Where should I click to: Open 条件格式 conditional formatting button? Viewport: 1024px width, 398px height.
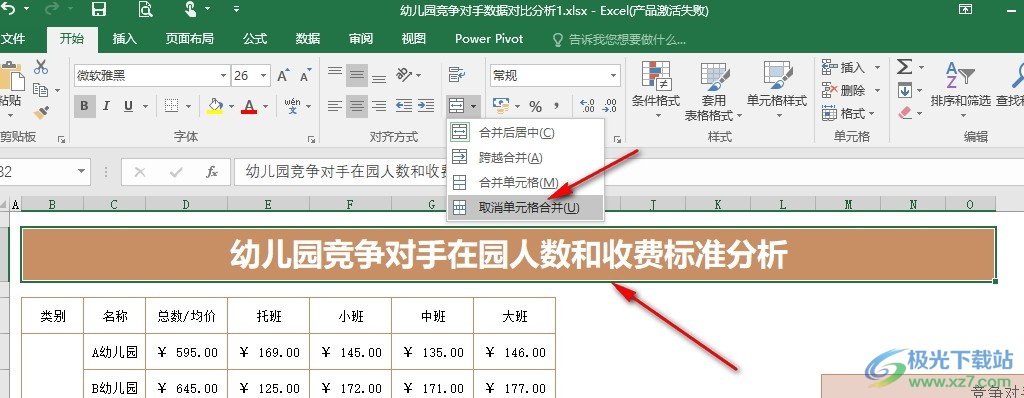tap(656, 91)
